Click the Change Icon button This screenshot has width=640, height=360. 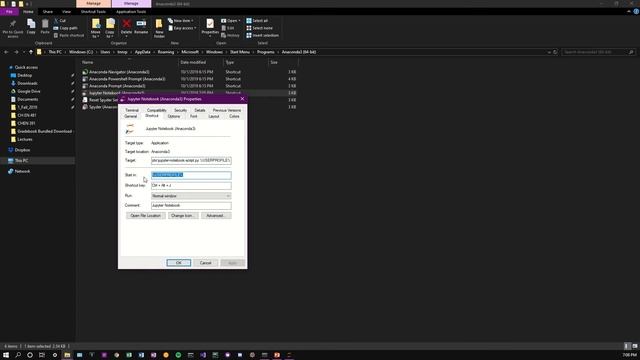point(182,216)
